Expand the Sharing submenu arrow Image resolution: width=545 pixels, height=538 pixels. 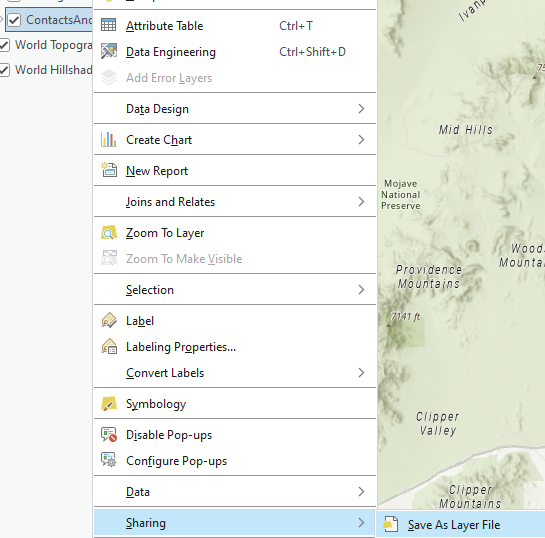361,523
